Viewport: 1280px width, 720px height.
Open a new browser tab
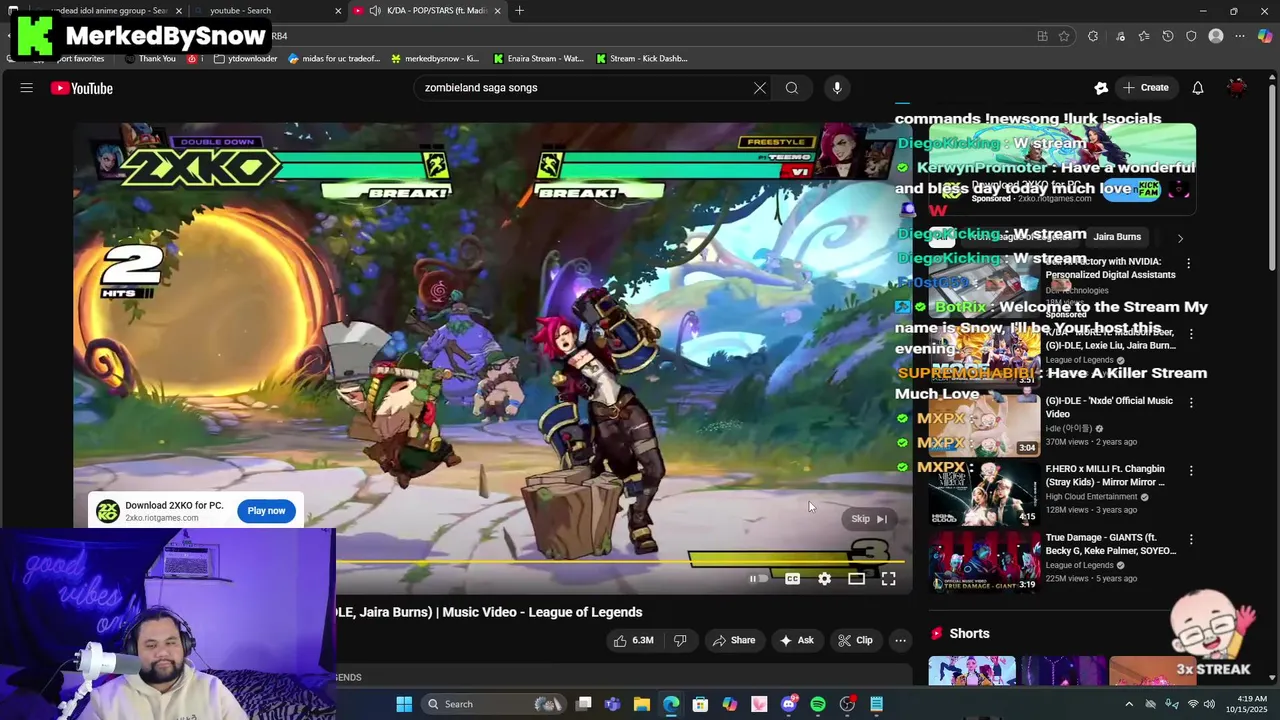[x=519, y=11]
